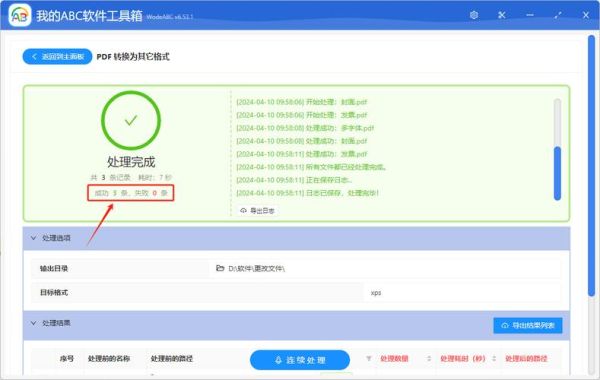Click the PDF 转换为其它格式 page title
600x380 pixels.
[133, 57]
